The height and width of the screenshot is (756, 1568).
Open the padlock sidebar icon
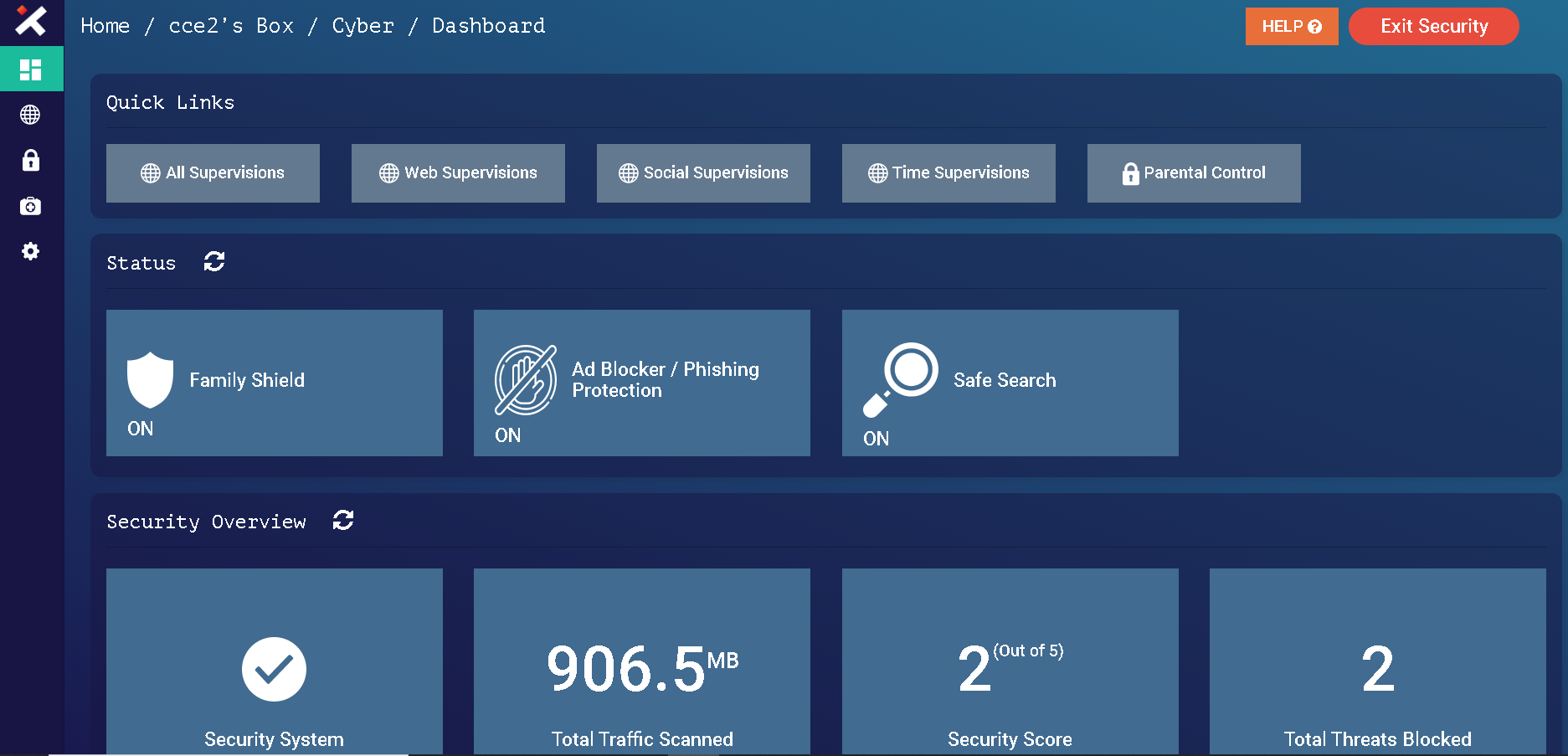pyautogui.click(x=31, y=160)
